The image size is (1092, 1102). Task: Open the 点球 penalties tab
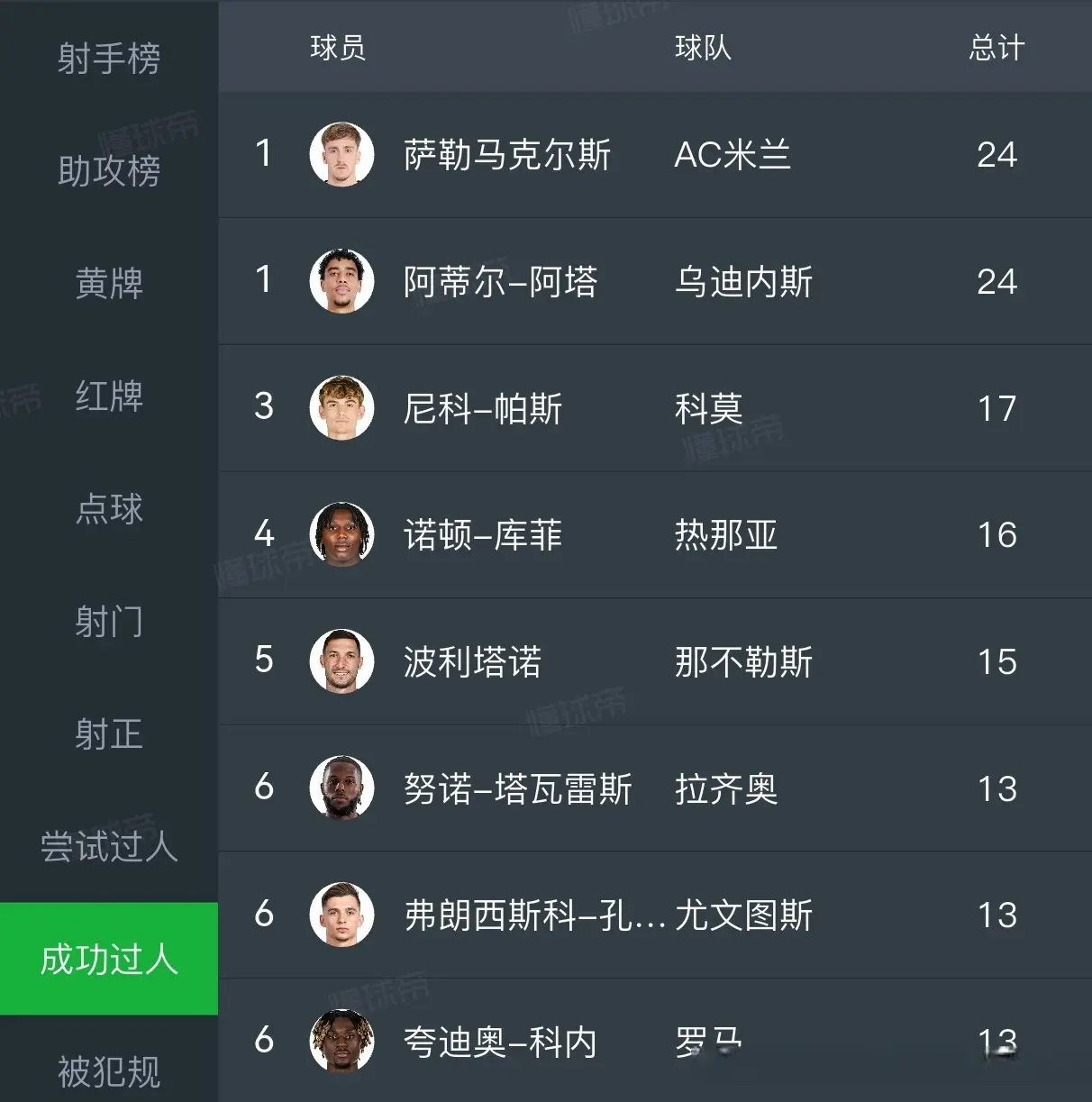tap(109, 508)
